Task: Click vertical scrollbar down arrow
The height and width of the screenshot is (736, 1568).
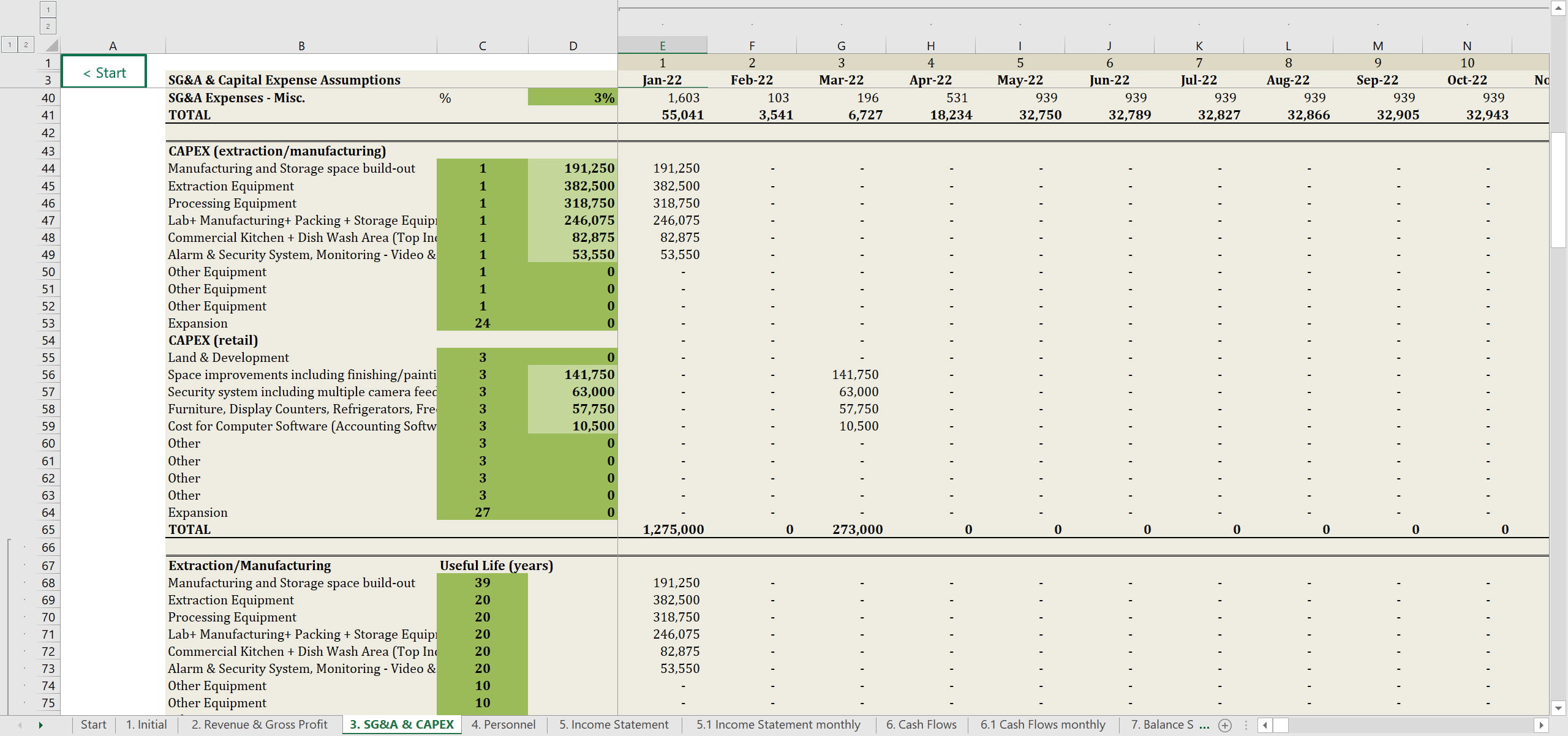Action: coord(1558,708)
